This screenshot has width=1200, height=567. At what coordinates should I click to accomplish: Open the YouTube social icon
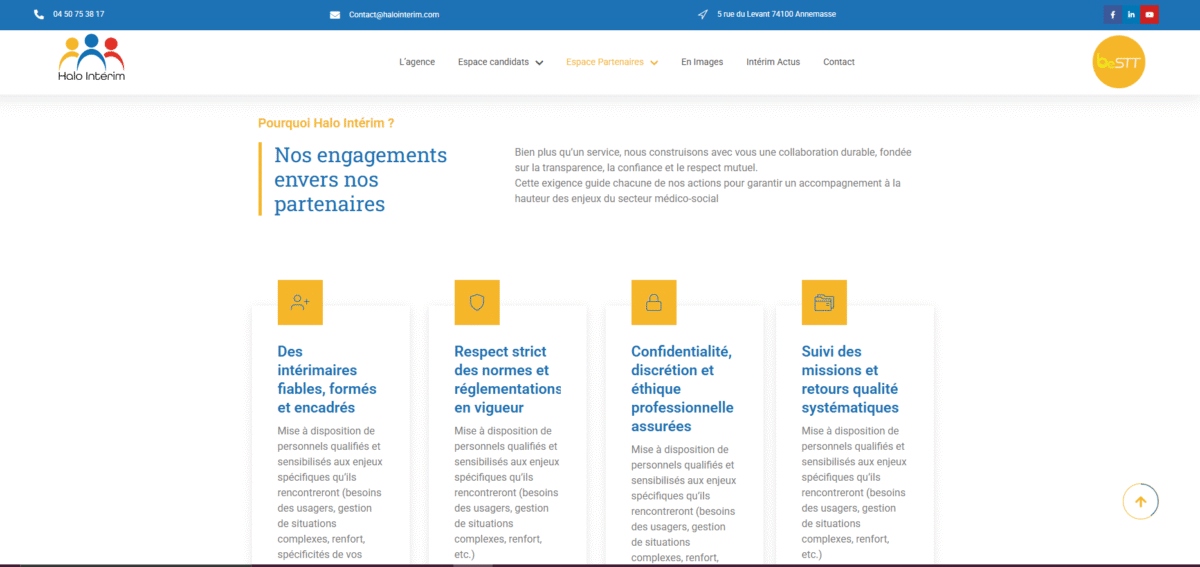(1150, 14)
